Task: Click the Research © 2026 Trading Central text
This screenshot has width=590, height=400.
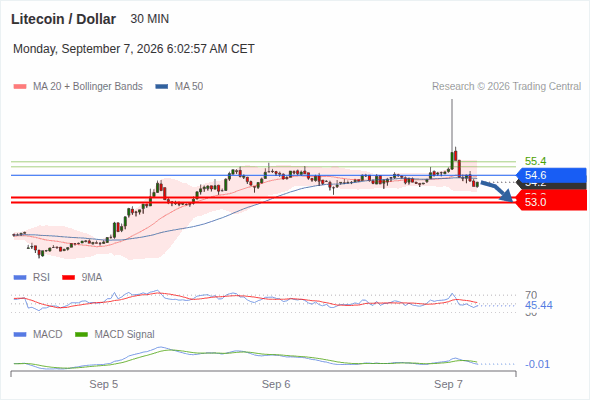Action: pos(506,87)
